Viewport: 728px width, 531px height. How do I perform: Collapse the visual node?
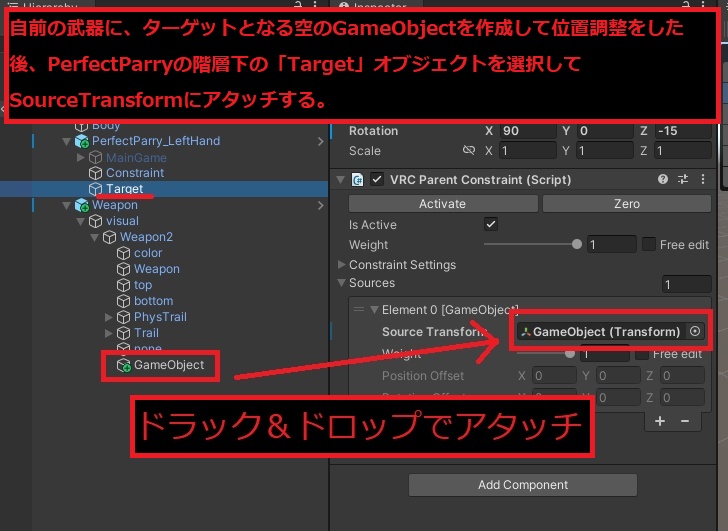pos(80,221)
